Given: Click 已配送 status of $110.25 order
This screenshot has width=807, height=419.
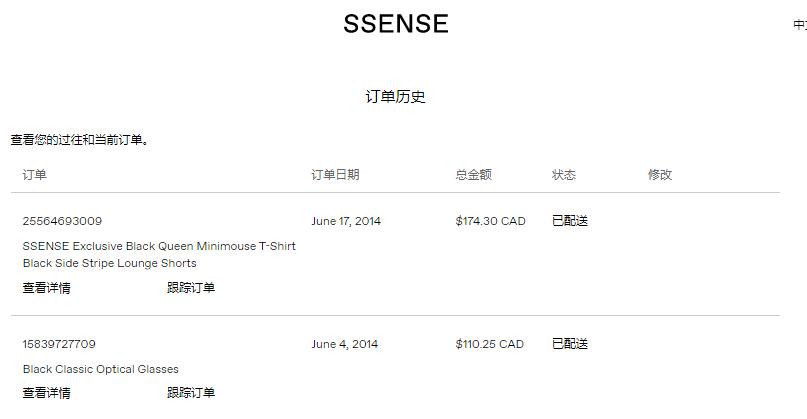Looking at the screenshot, I should point(569,344).
